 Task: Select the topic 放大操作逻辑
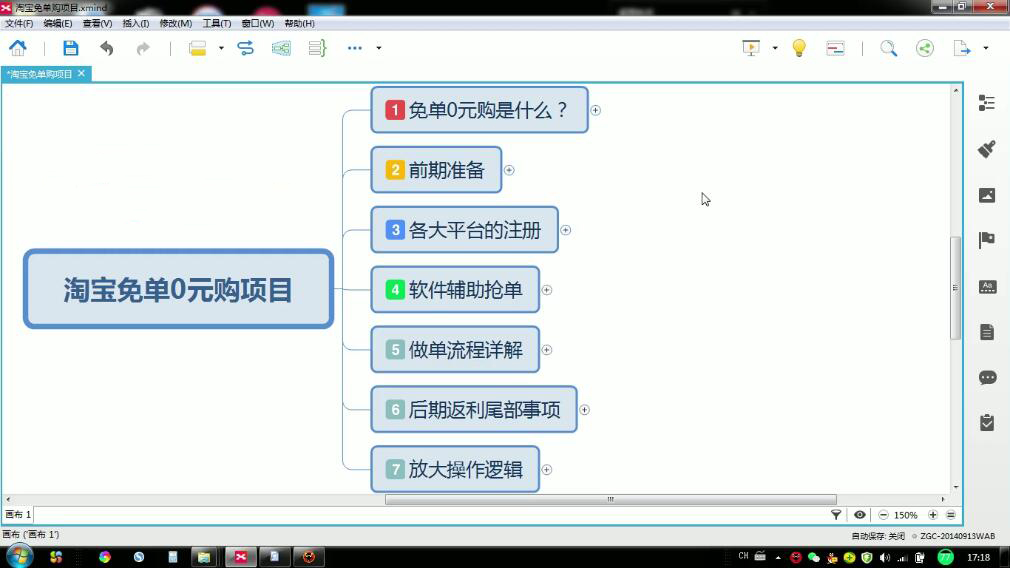(x=455, y=469)
